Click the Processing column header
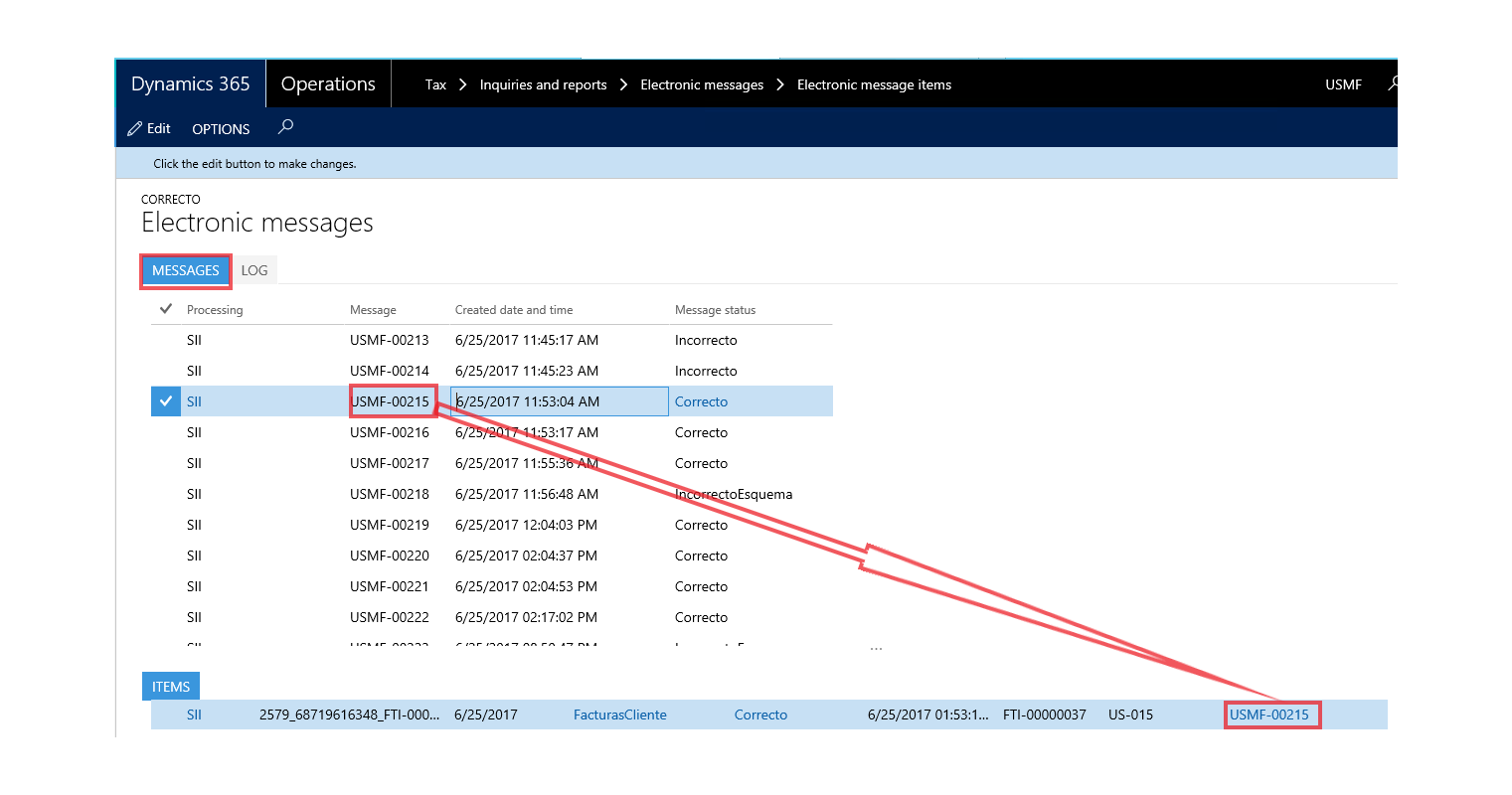 [x=215, y=310]
